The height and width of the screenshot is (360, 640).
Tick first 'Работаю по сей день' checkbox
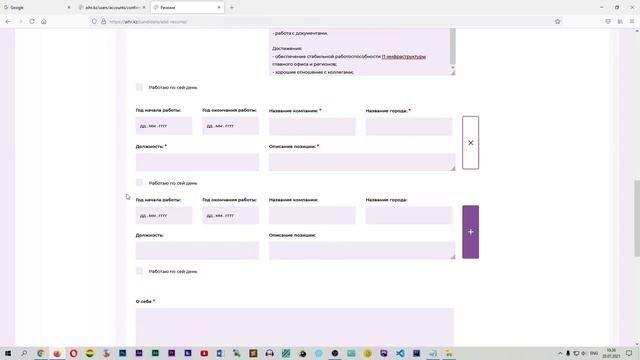139,87
